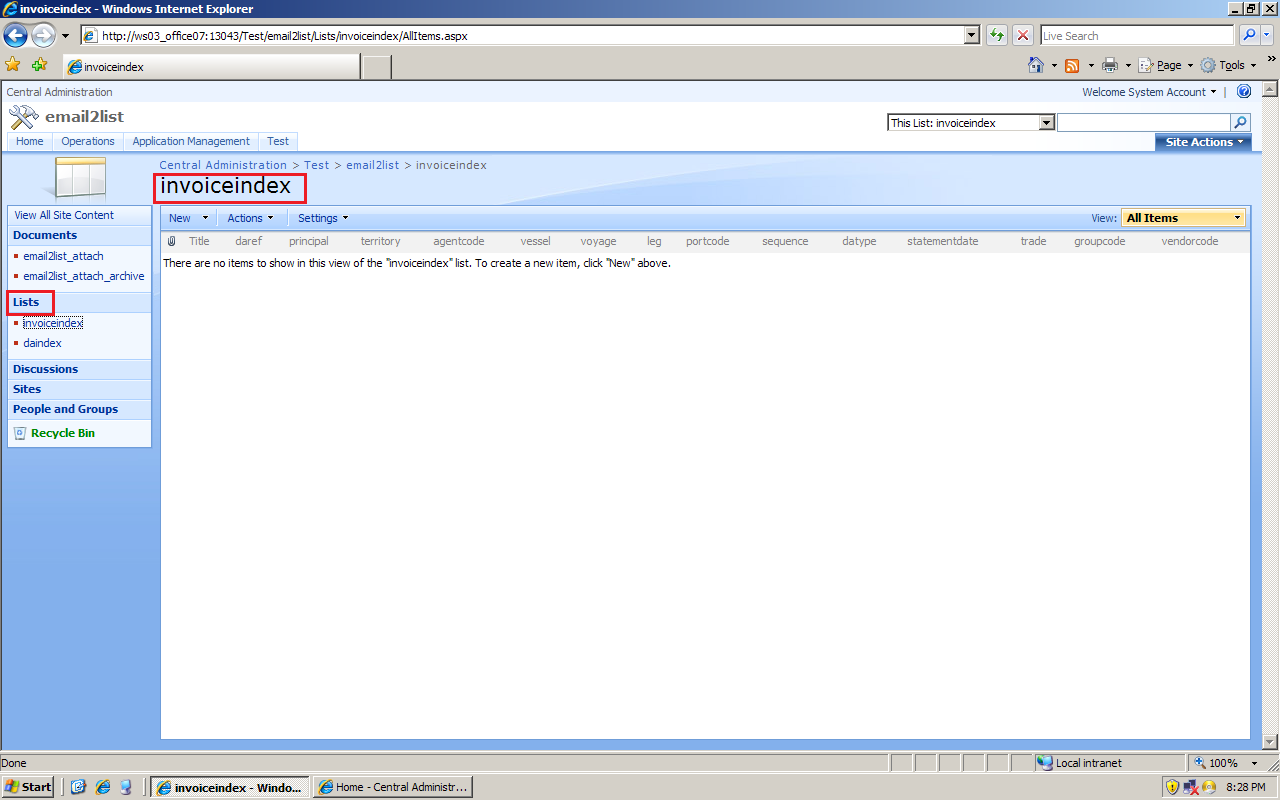This screenshot has width=1280, height=800.
Task: Open the Settings menu in list toolbar
Action: (323, 218)
